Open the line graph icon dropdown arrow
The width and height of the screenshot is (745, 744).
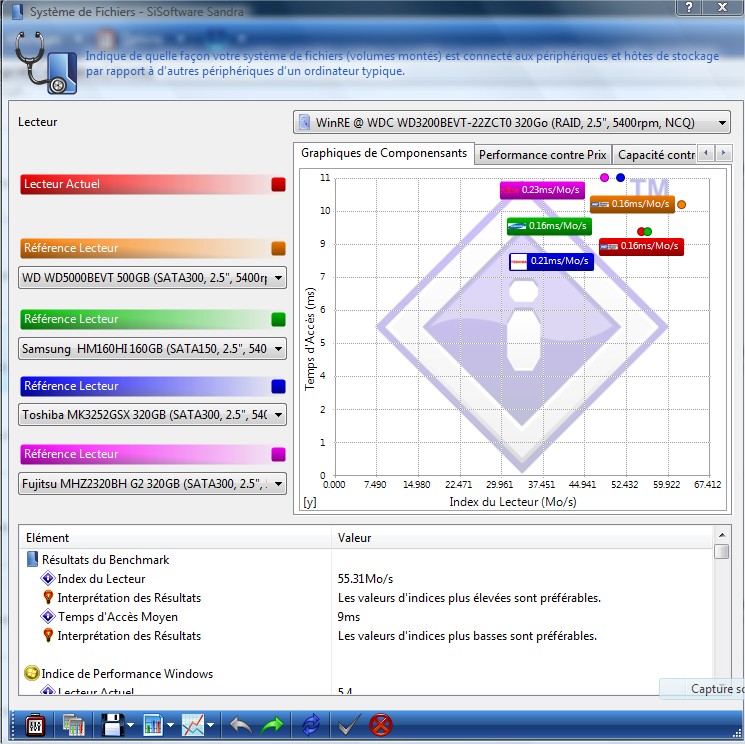(210, 725)
